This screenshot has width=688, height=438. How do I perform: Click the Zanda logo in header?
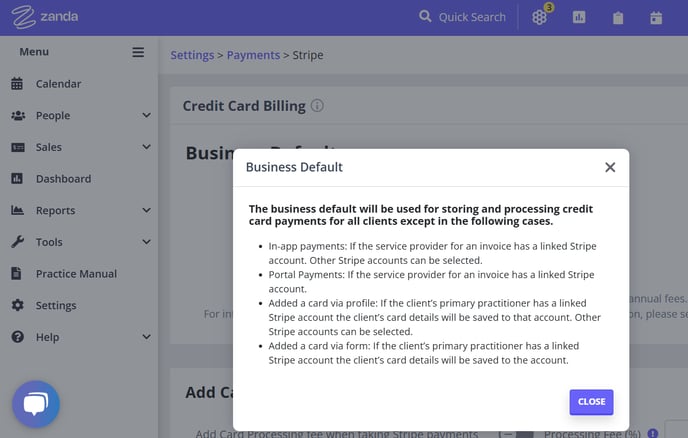pyautogui.click(x=45, y=17)
